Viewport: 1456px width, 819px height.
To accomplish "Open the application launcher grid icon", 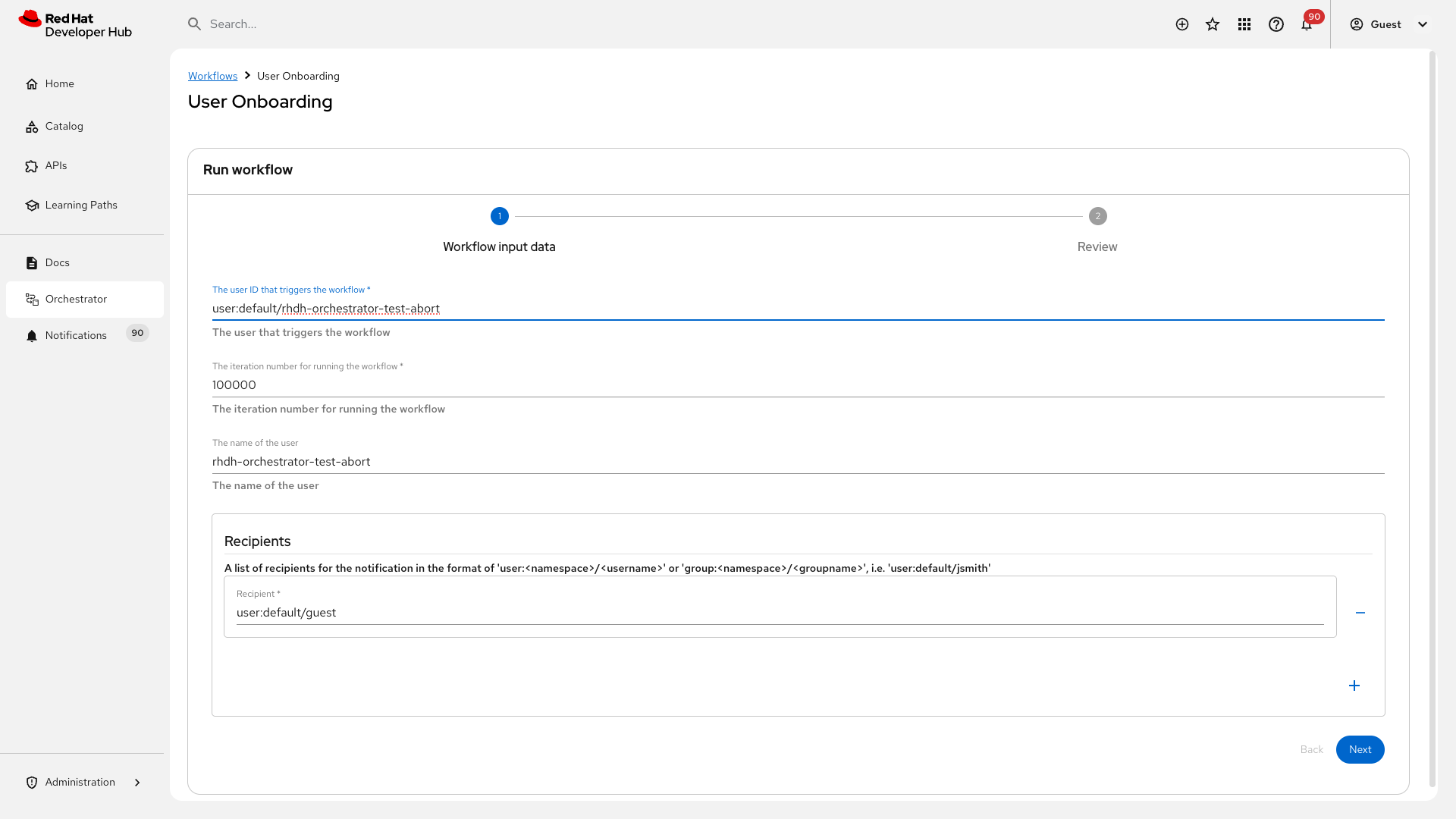I will click(x=1244, y=24).
